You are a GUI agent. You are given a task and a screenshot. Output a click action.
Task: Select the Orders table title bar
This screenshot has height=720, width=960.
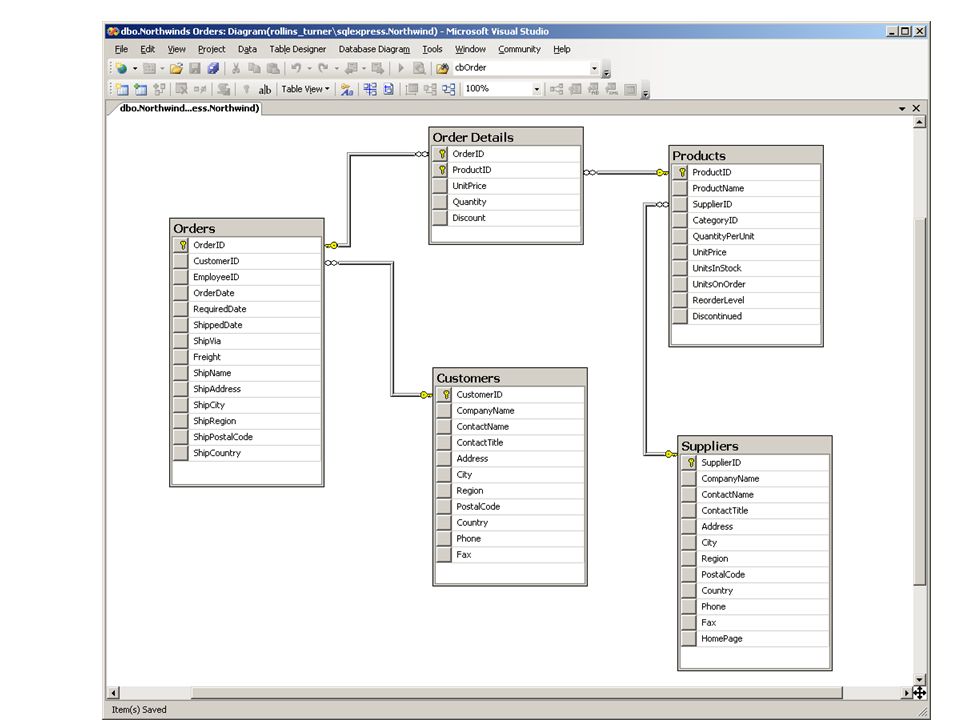tap(247, 228)
